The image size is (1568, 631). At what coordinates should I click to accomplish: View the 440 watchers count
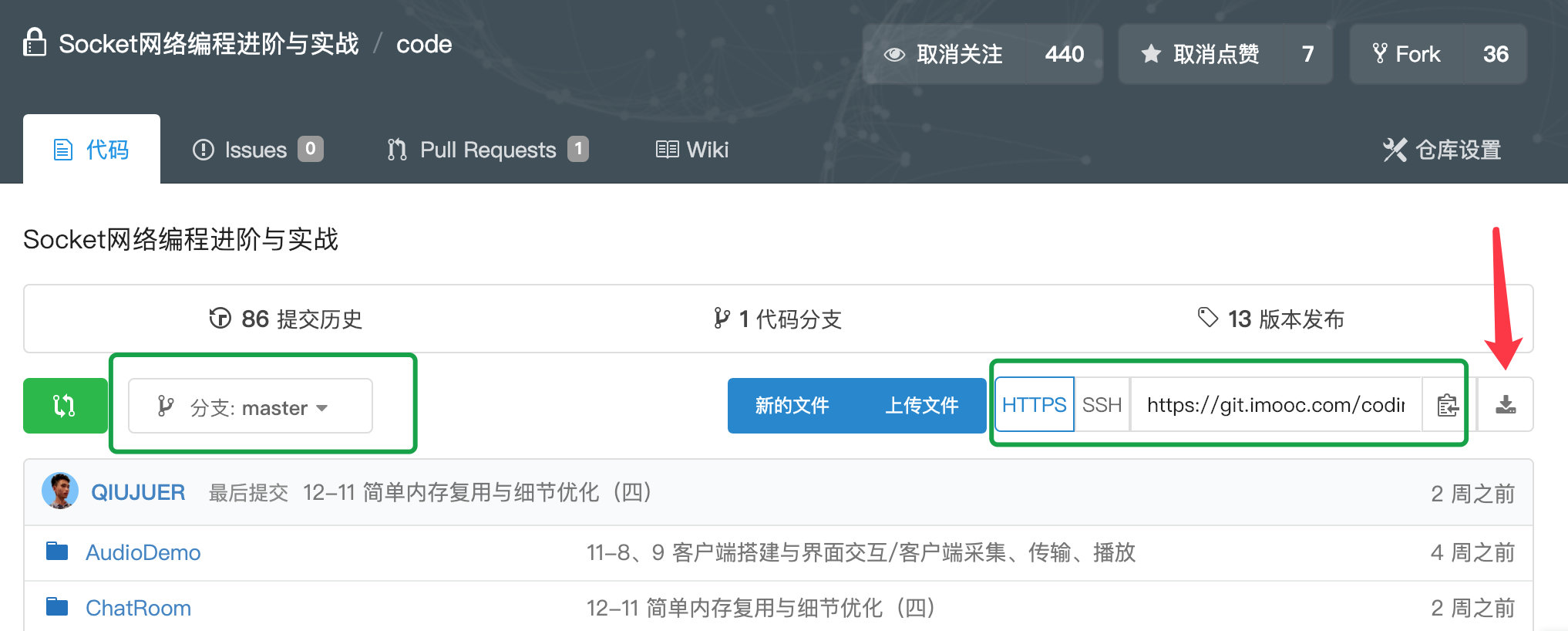(x=1065, y=54)
